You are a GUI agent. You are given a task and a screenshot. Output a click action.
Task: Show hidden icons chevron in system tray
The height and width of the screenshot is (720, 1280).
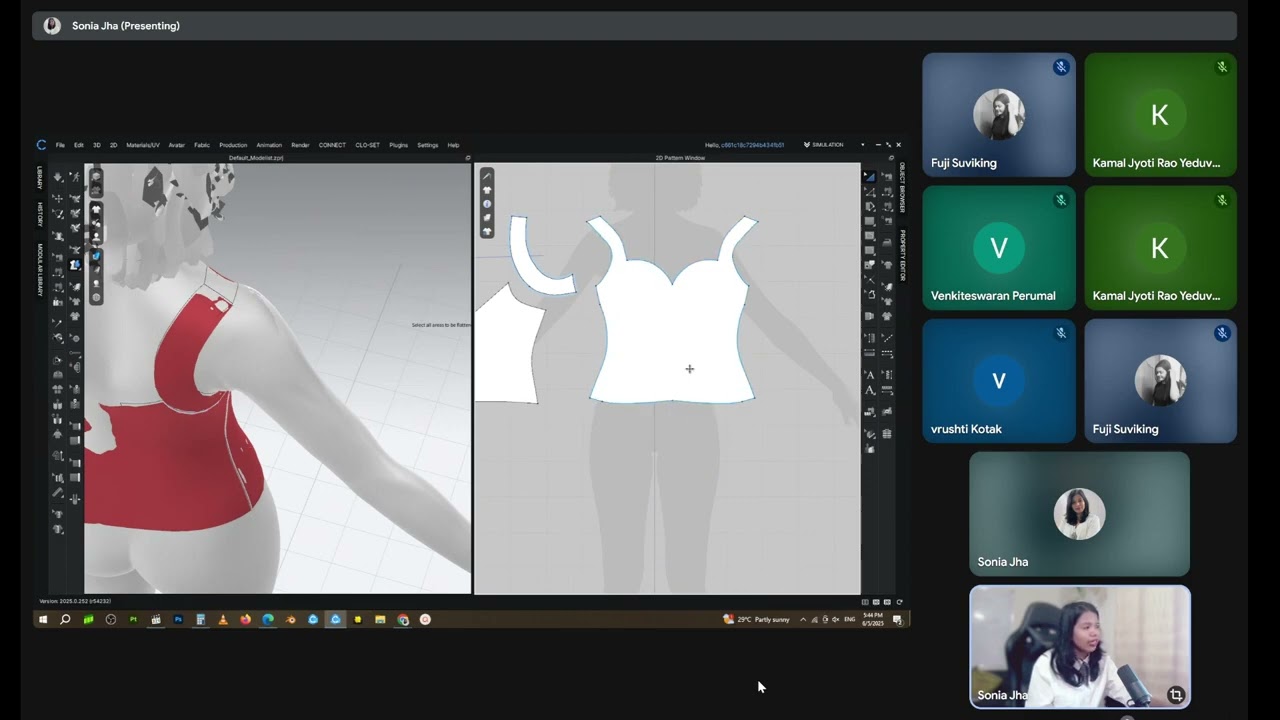802,619
